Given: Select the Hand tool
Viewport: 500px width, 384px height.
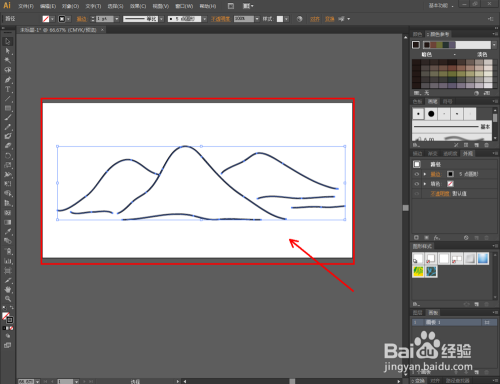Looking at the screenshot, I should (8, 289).
